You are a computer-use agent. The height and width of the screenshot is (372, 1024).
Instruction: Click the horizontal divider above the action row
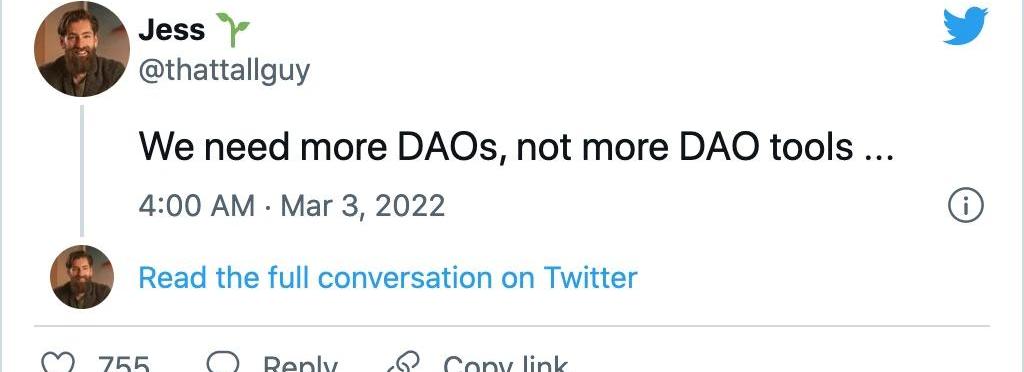[x=512, y=325]
